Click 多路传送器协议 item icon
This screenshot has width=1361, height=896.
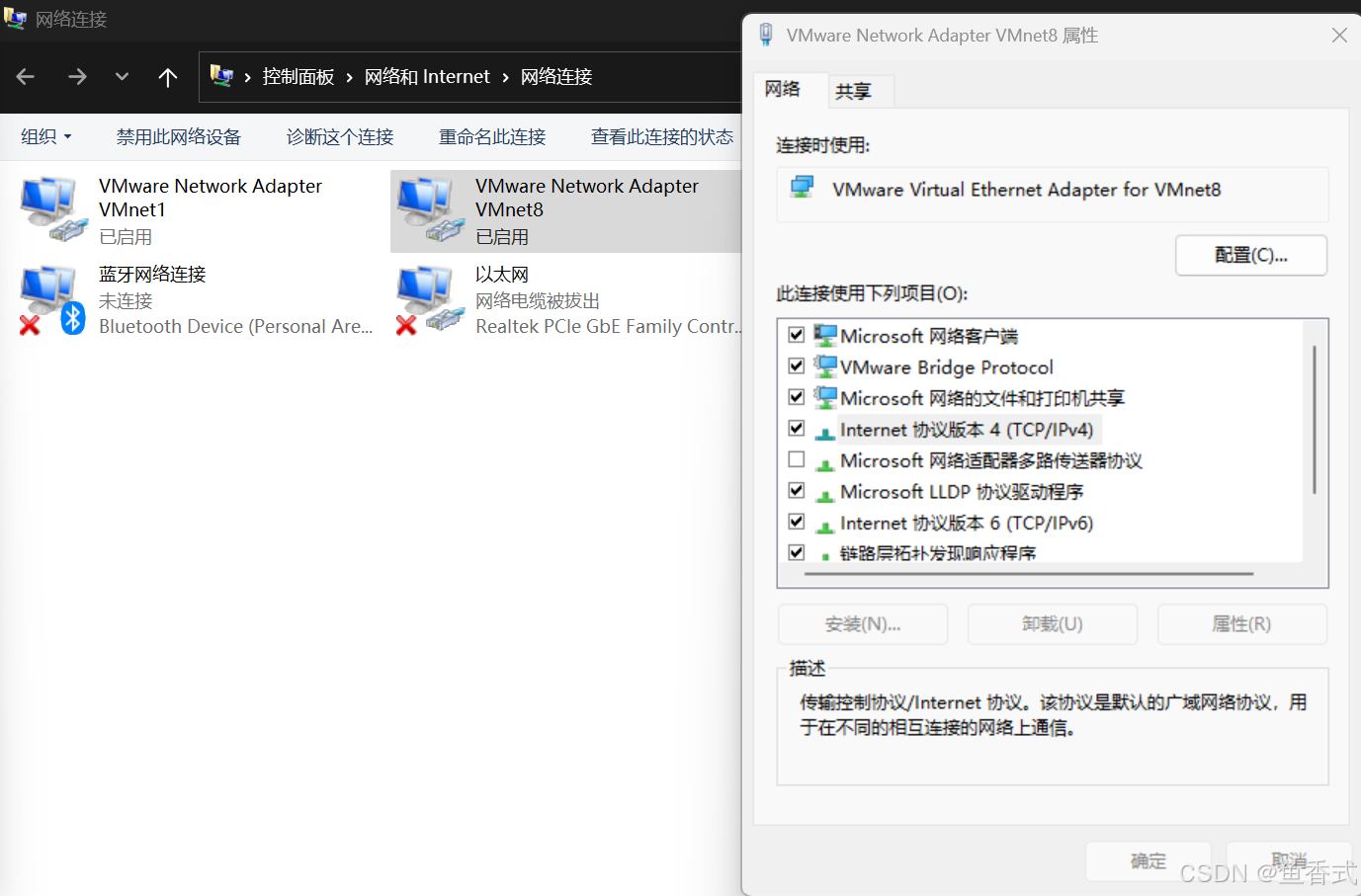pyautogui.click(x=824, y=463)
